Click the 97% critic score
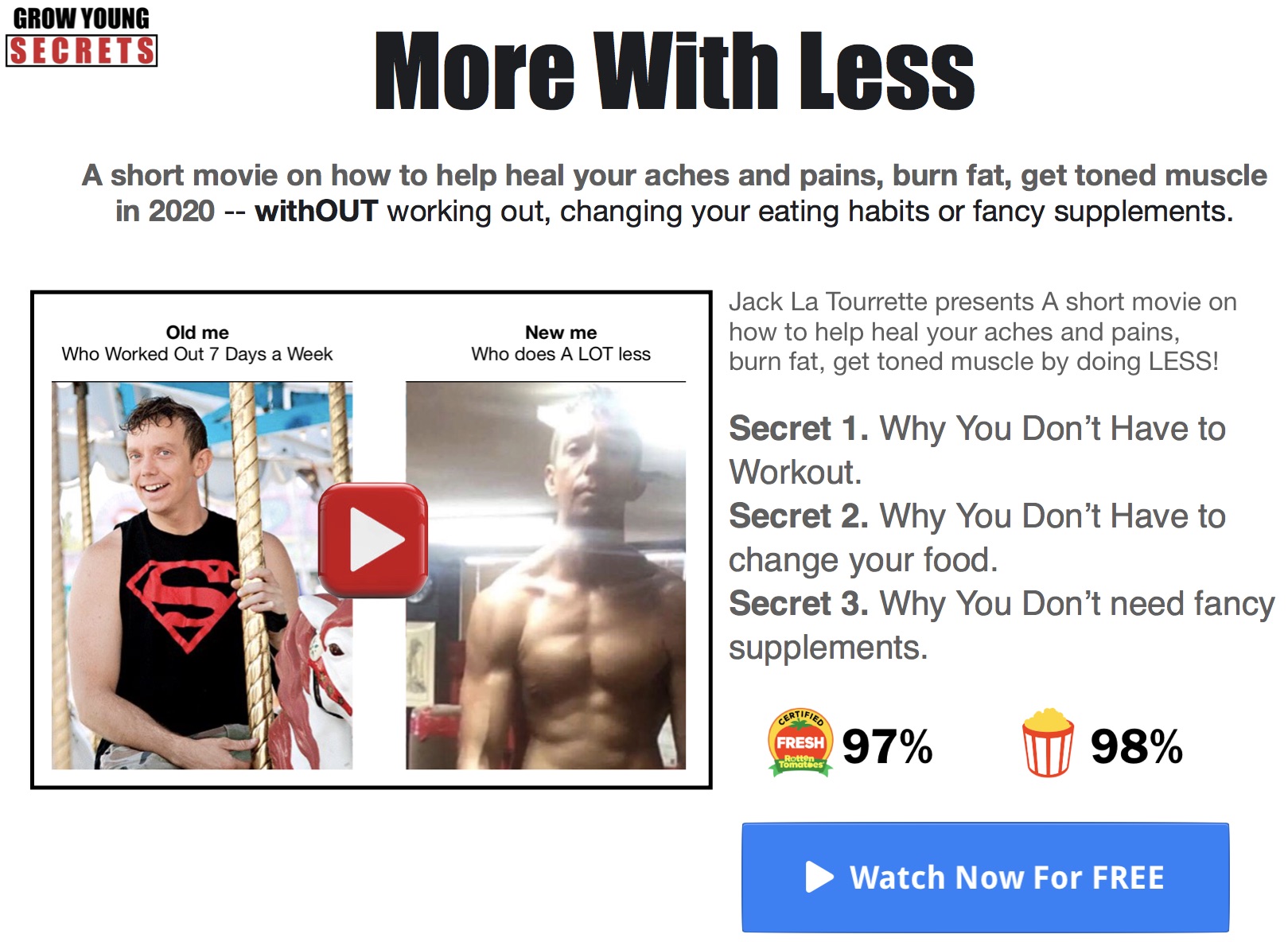Image resolution: width=1288 pixels, height=942 pixels. [887, 746]
